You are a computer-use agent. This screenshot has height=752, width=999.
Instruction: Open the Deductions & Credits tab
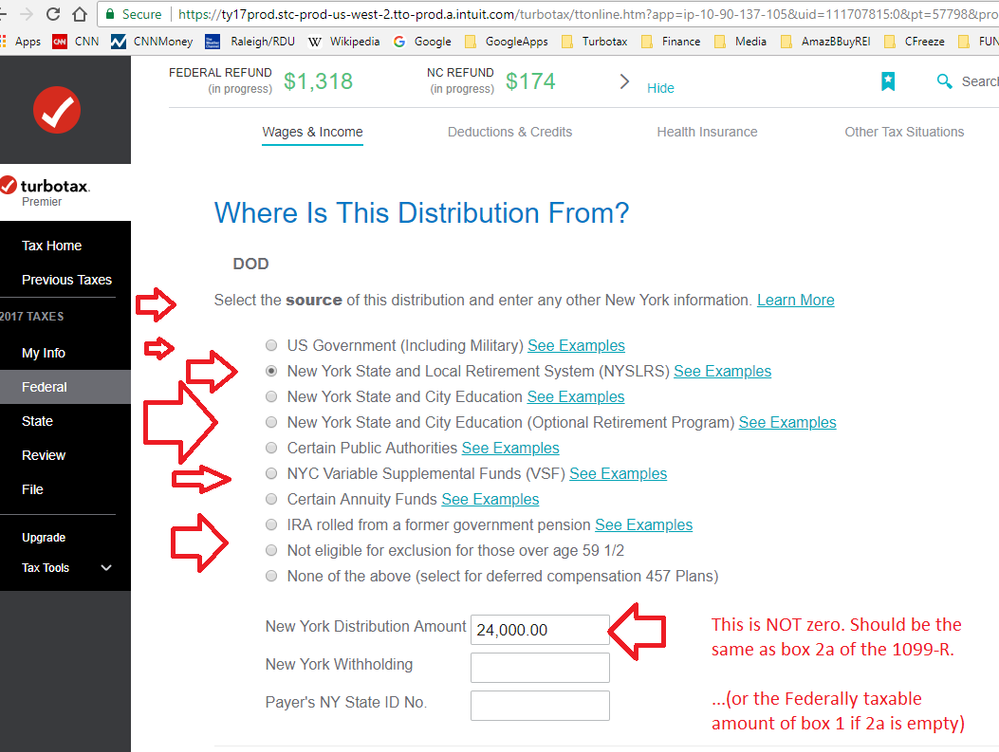click(x=510, y=132)
